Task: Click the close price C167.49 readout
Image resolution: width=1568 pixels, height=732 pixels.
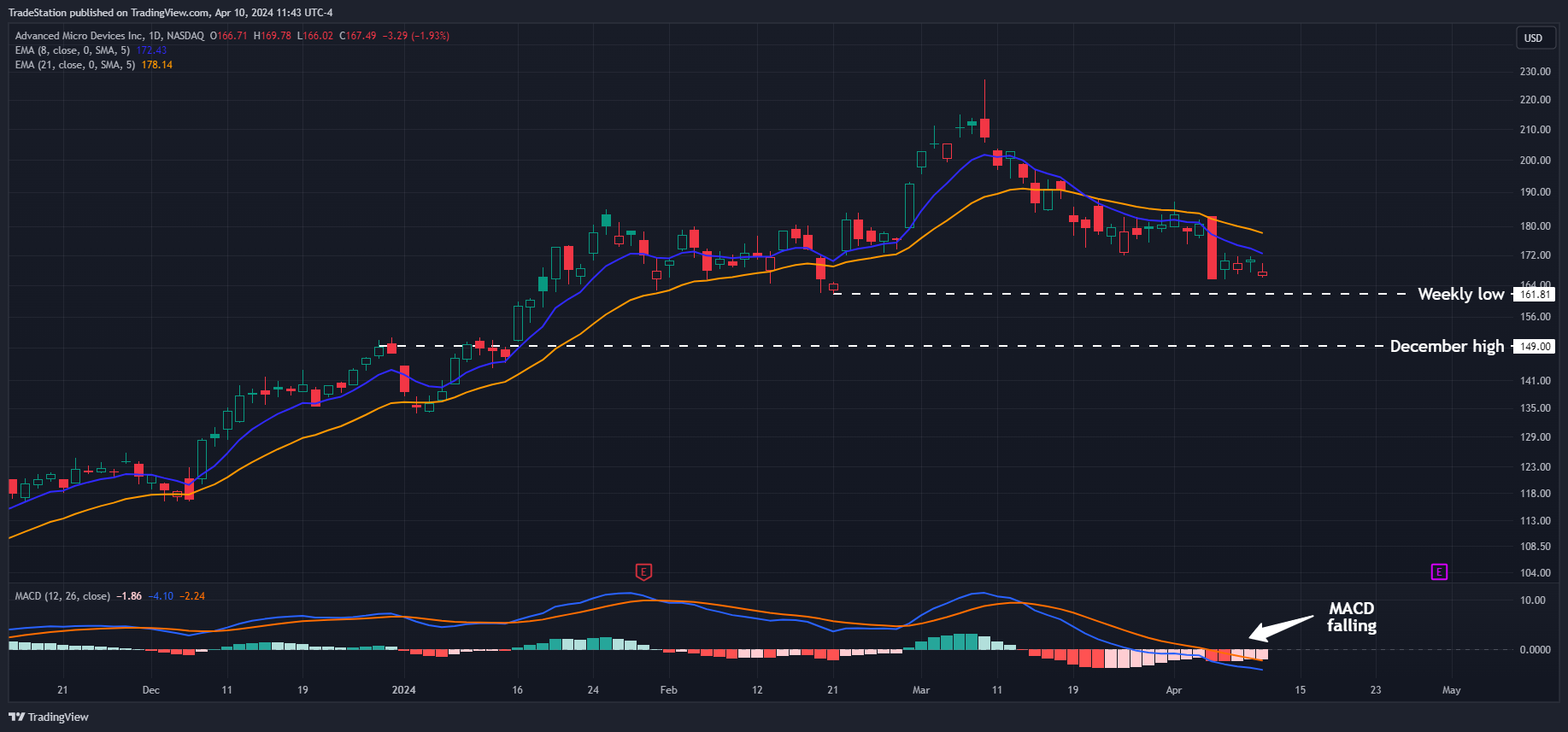Action: tap(357, 36)
